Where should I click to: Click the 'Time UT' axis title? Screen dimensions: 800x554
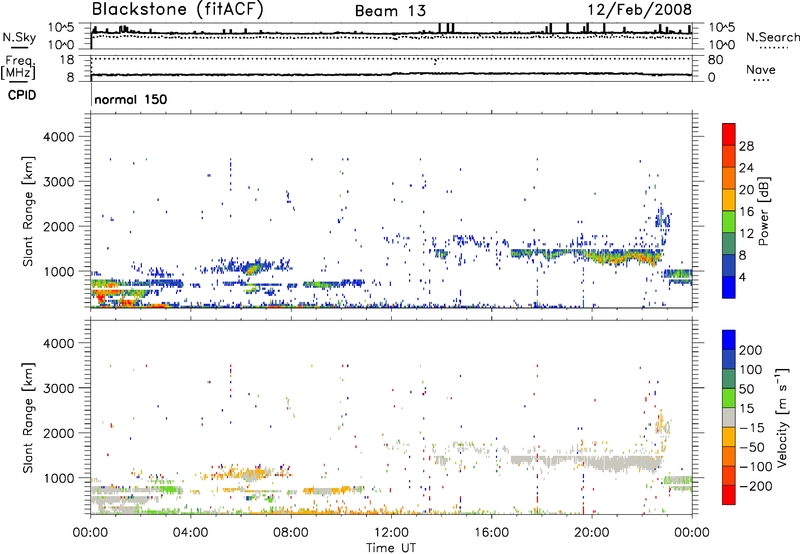click(x=391, y=547)
